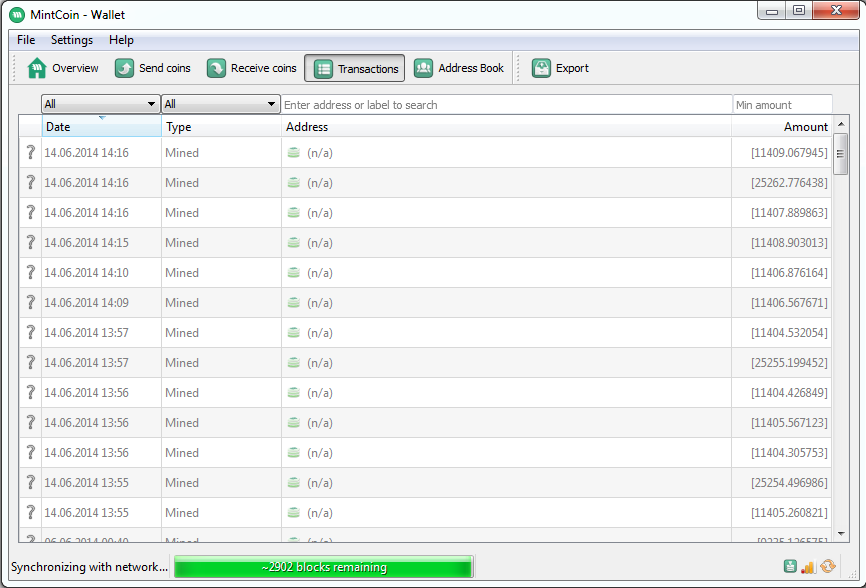Export the transaction list
866x588 pixels.
560,68
